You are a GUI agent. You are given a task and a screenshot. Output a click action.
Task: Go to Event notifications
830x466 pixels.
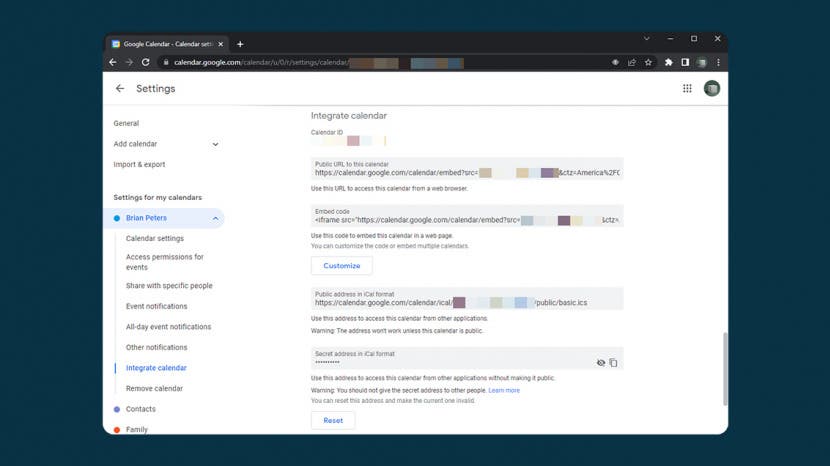point(156,306)
